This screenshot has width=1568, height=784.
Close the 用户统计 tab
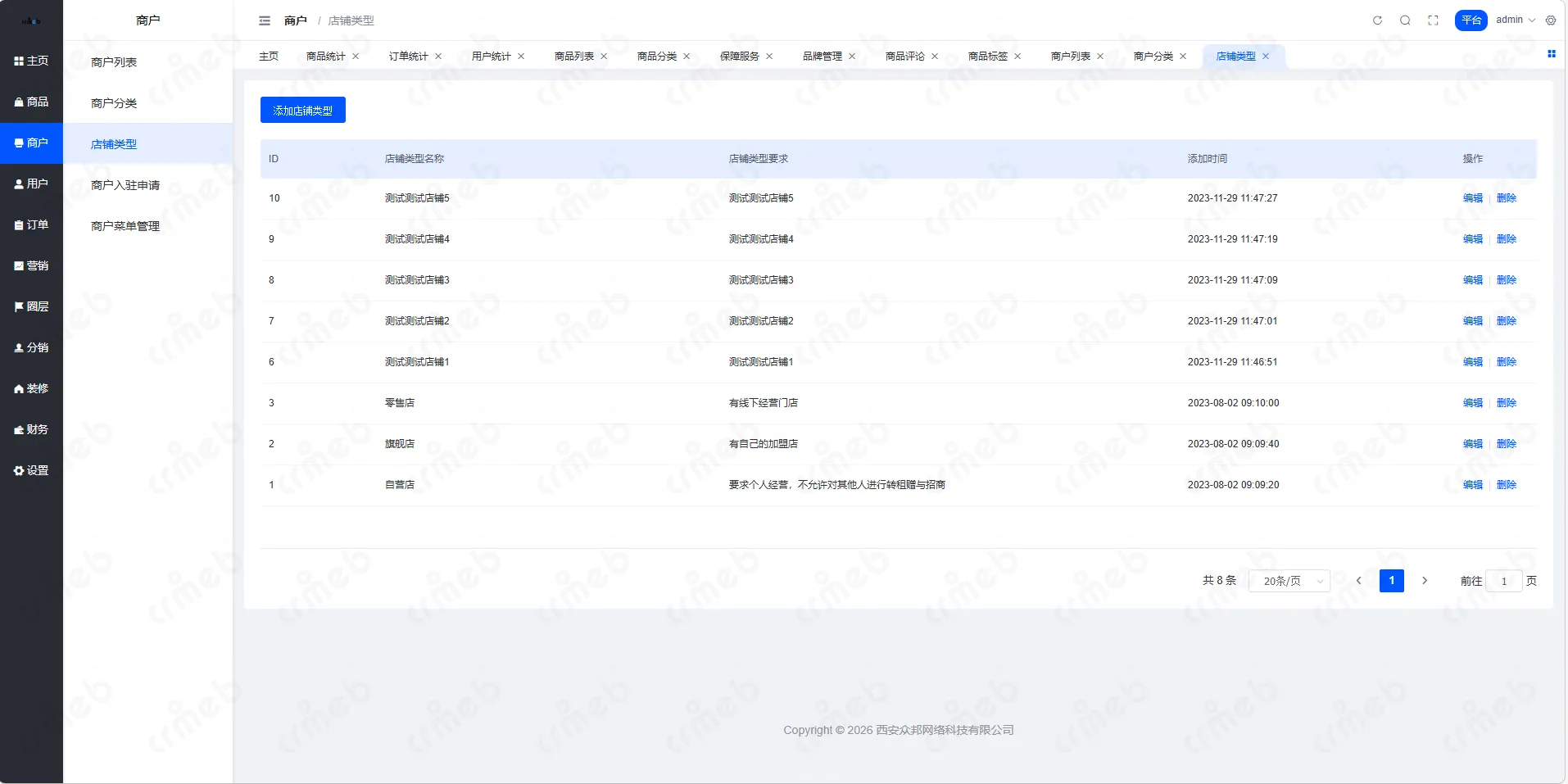(x=521, y=57)
